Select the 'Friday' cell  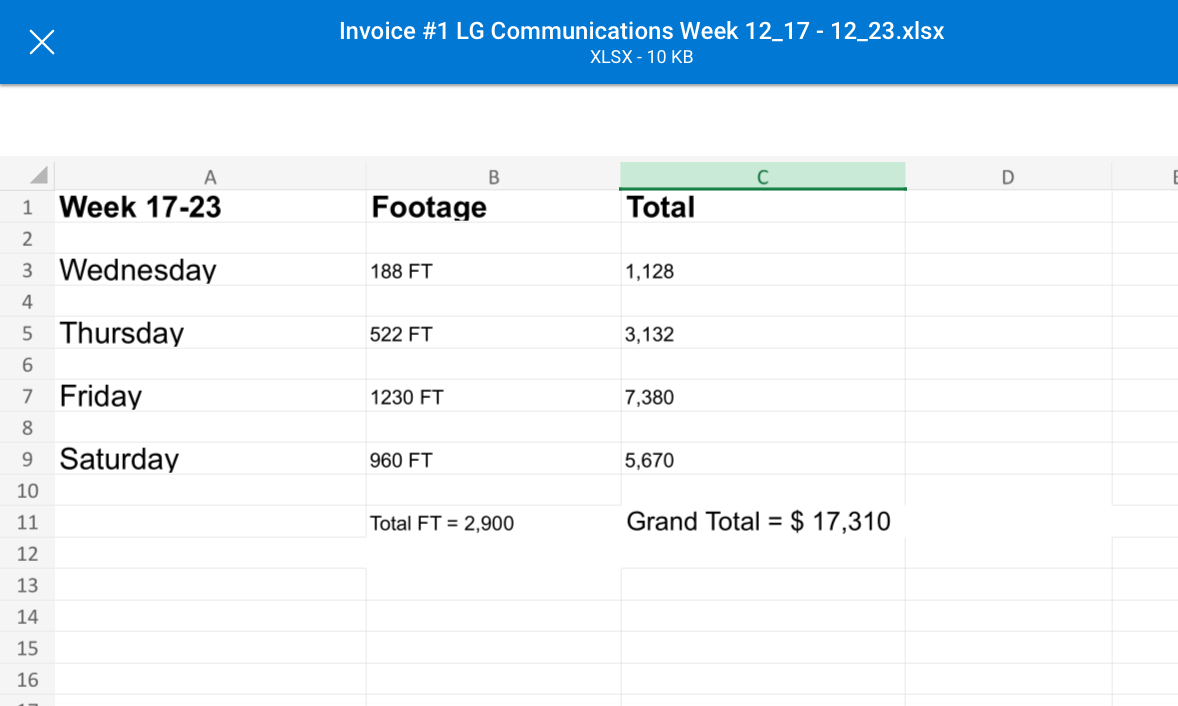click(210, 396)
